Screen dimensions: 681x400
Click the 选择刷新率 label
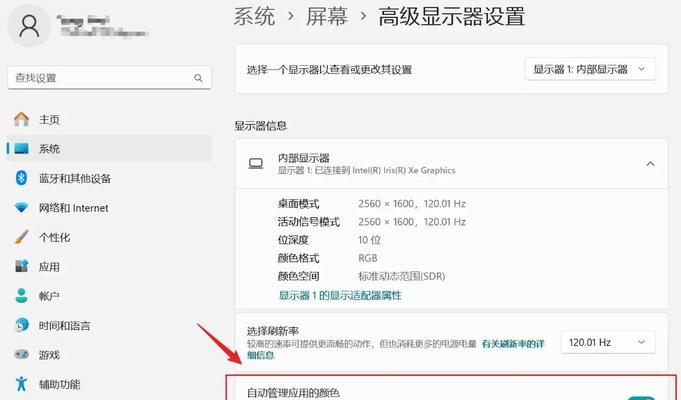tap(273, 331)
